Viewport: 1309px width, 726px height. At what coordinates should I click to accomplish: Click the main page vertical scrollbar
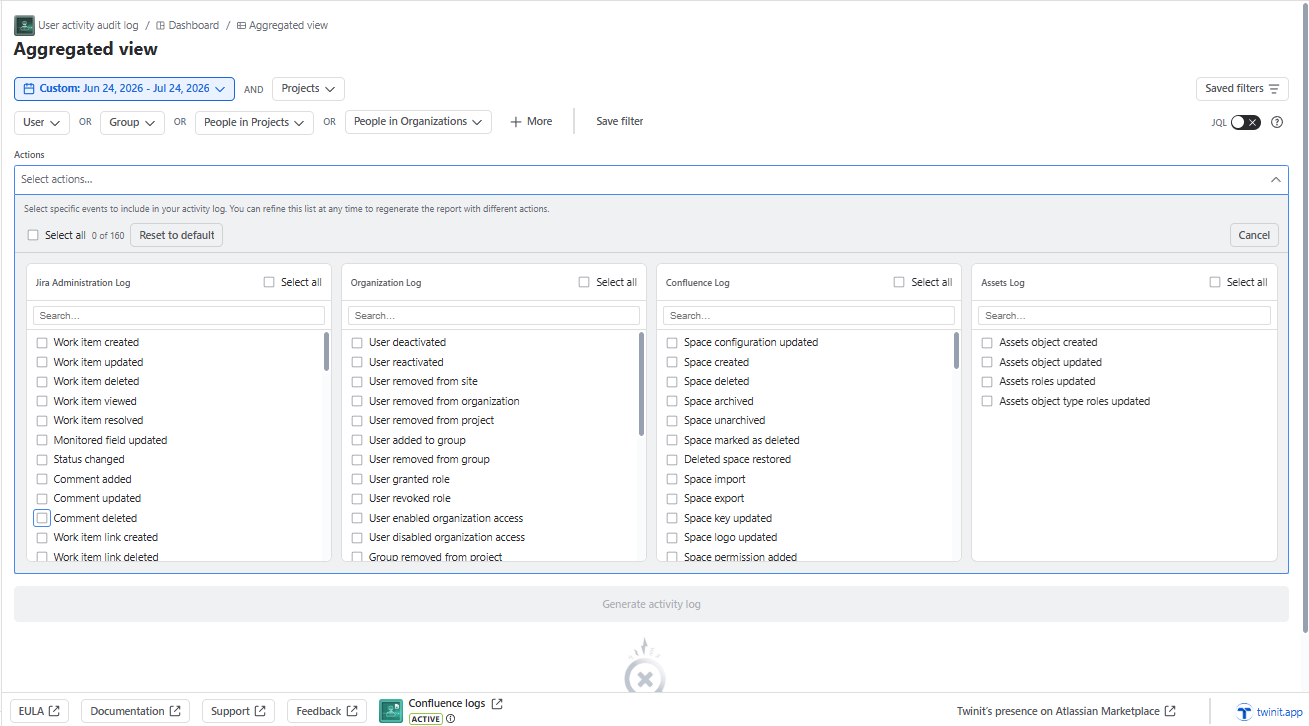coord(1303,320)
